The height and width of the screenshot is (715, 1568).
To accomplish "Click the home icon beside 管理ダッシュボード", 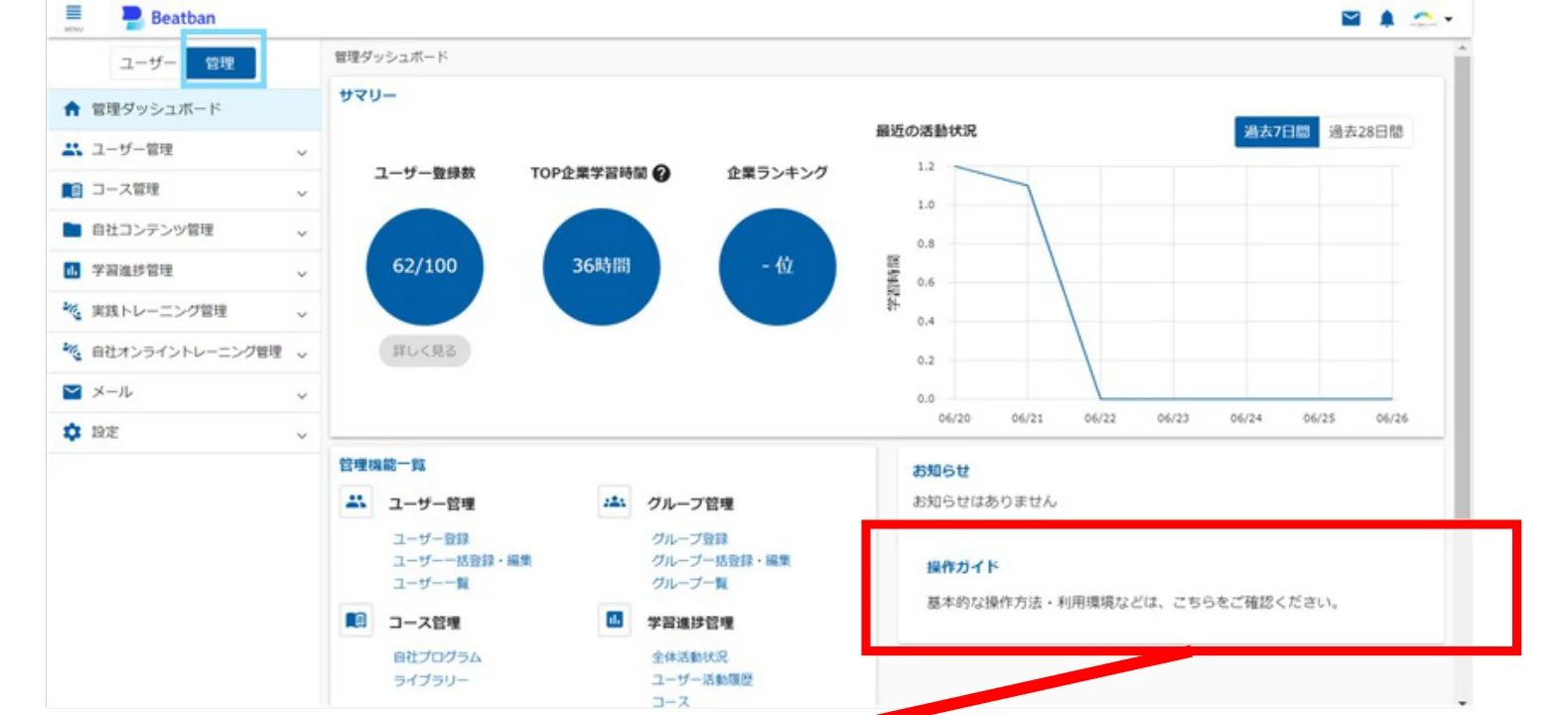I will 71,109.
